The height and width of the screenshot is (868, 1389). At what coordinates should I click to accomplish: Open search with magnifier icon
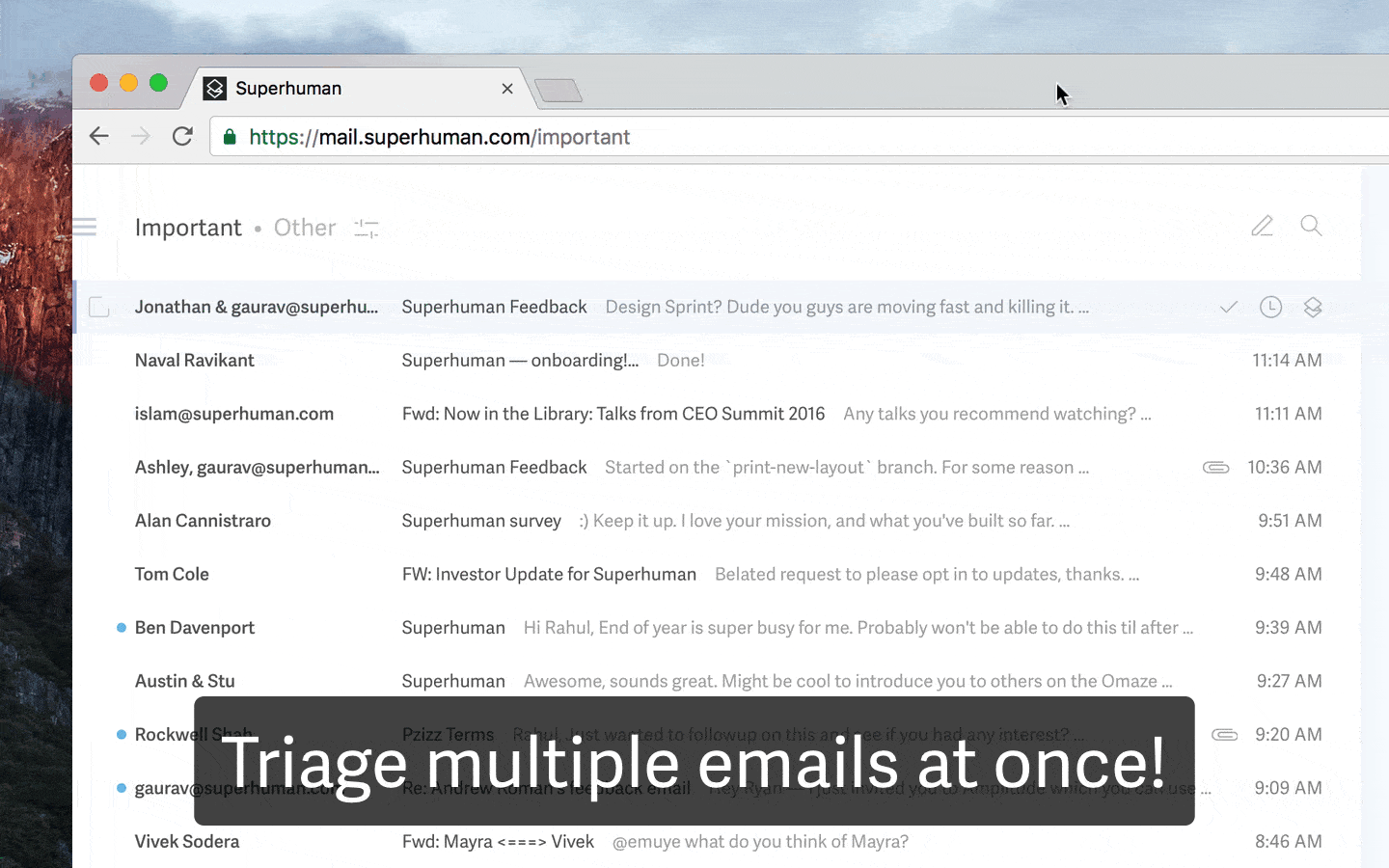1311,226
